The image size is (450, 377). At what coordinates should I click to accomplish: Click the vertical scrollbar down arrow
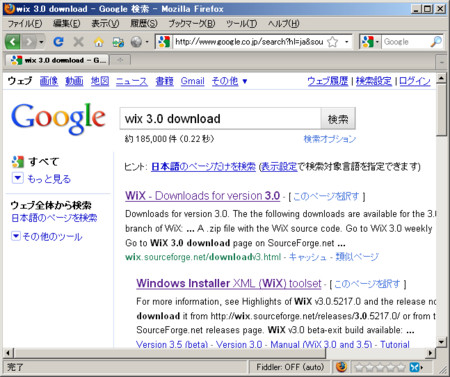(441, 342)
